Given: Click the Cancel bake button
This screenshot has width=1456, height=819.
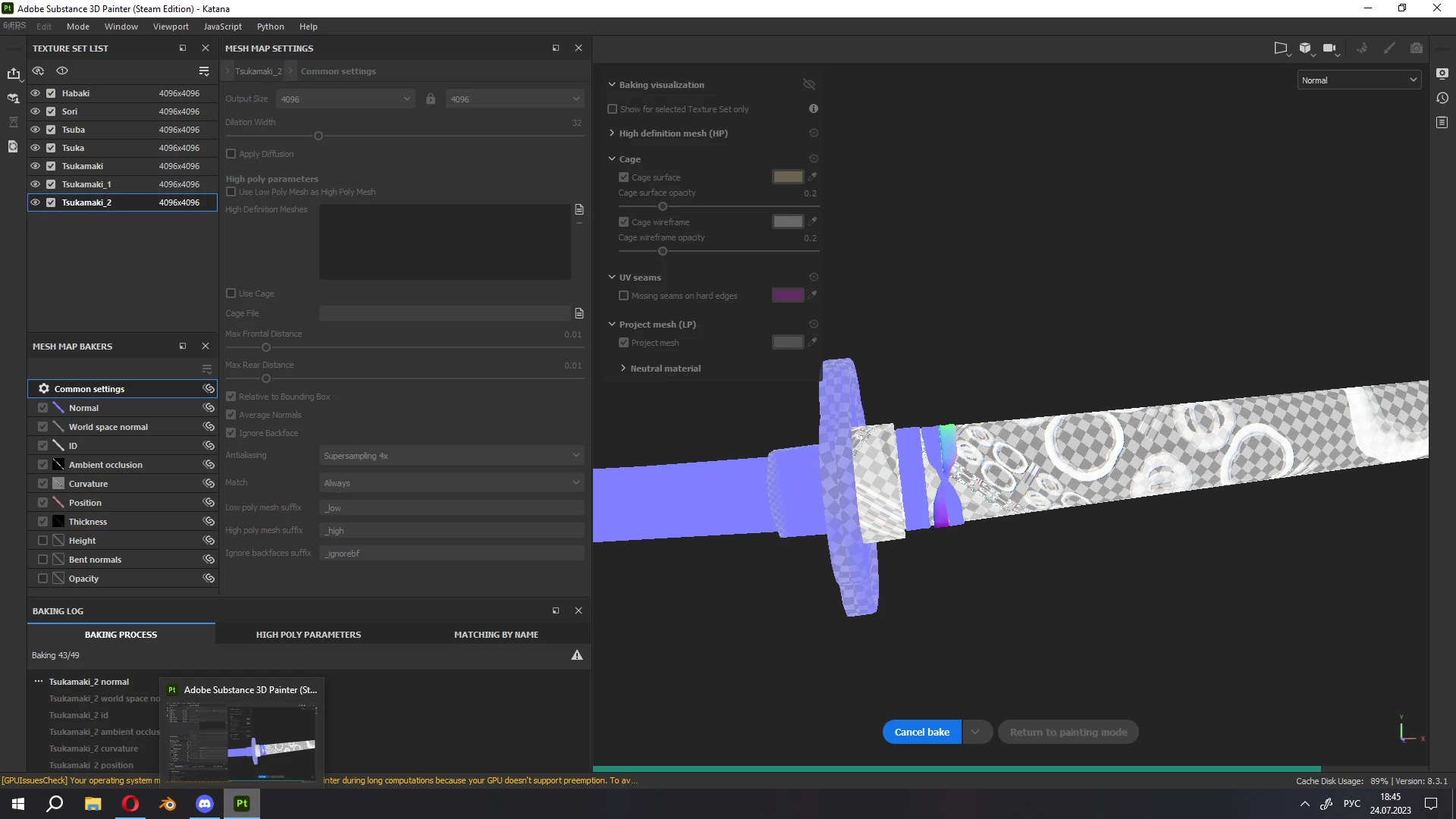Looking at the screenshot, I should [x=921, y=732].
